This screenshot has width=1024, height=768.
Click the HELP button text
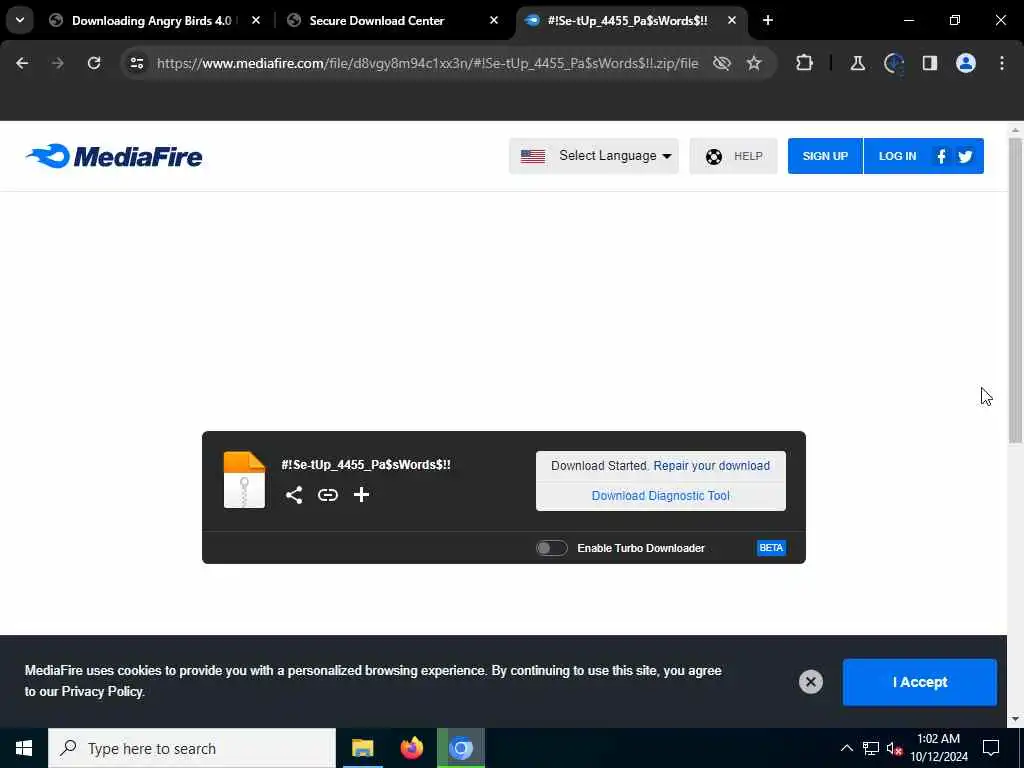(748, 156)
